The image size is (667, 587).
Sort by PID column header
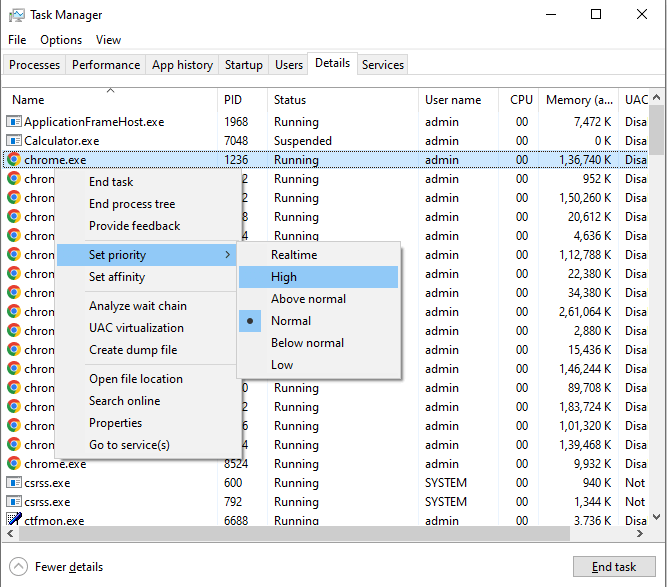point(242,100)
